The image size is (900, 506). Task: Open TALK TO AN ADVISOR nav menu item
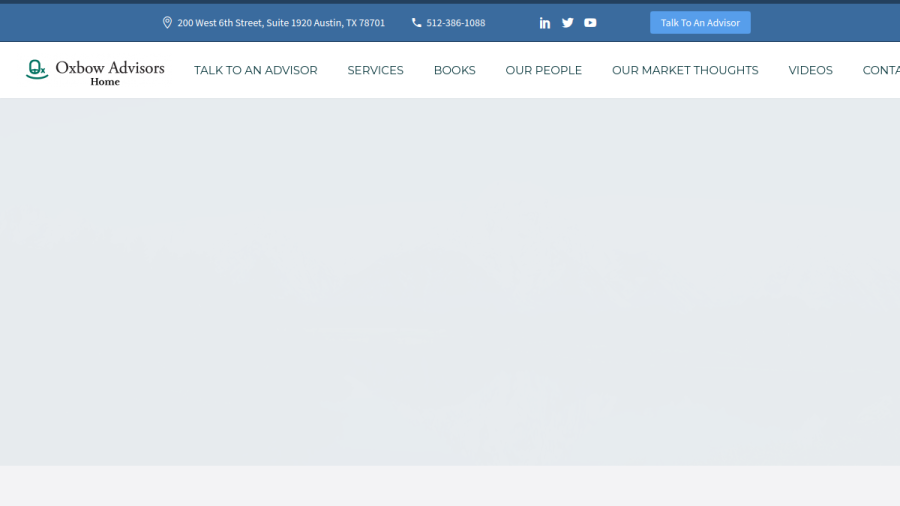pos(255,70)
